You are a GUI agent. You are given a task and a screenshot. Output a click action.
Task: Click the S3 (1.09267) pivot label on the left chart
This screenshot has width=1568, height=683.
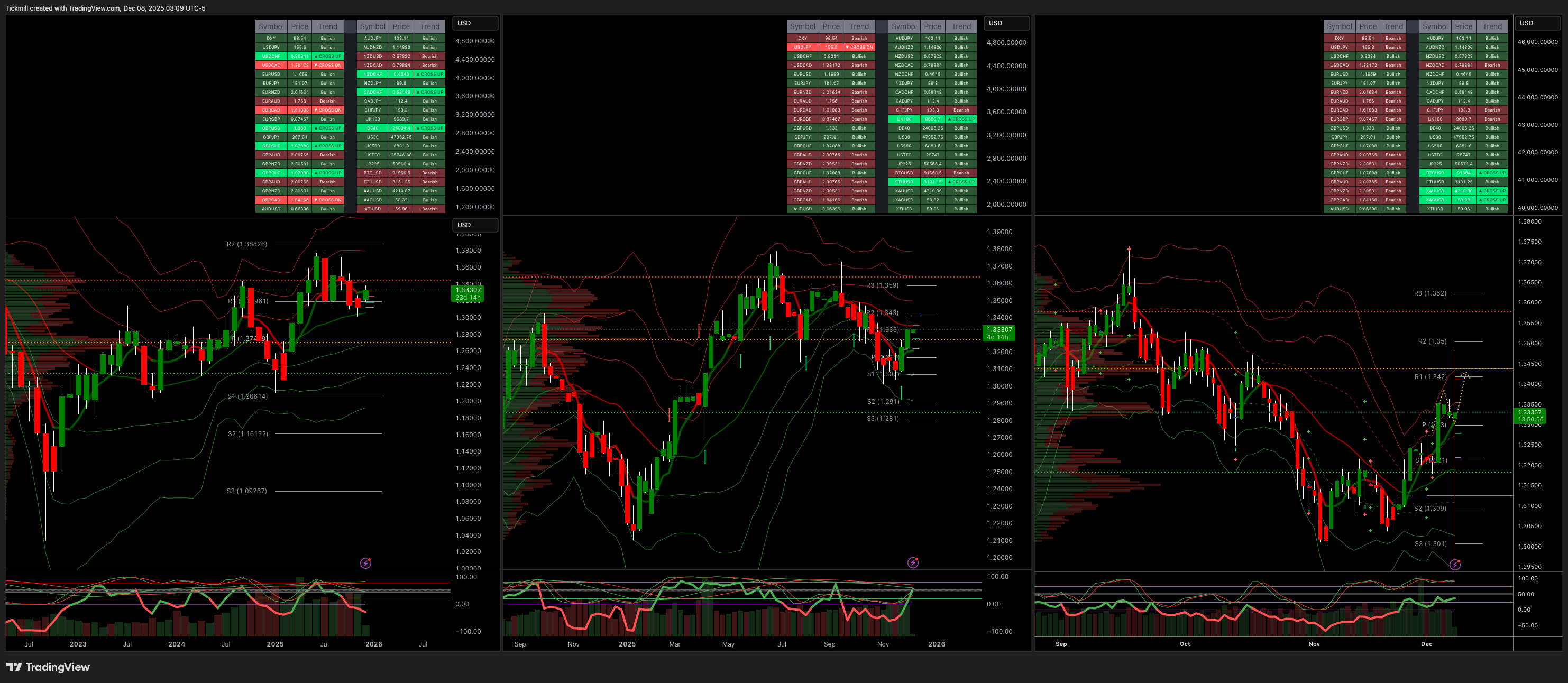(246, 491)
